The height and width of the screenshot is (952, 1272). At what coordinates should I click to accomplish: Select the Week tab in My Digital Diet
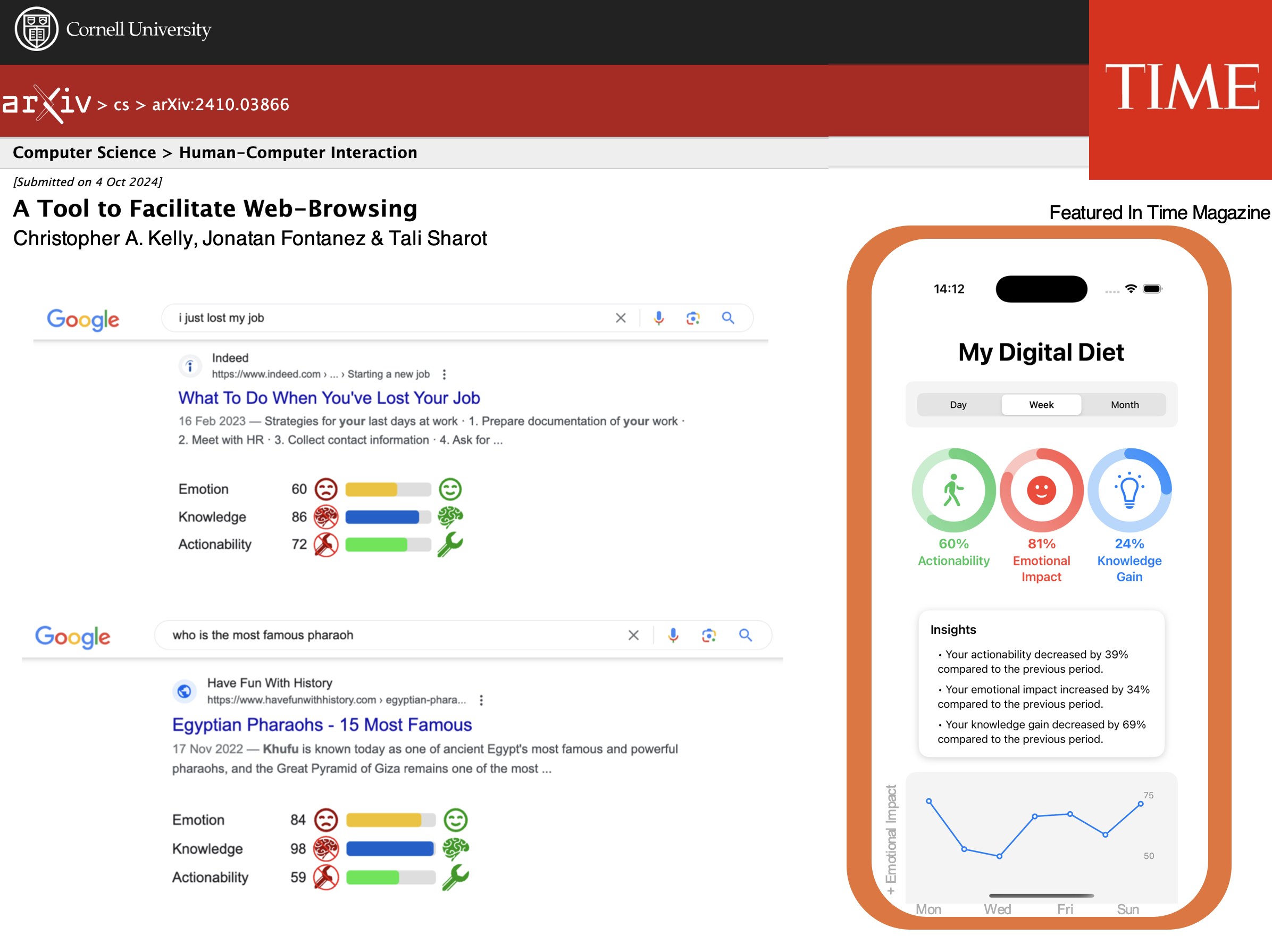(x=1041, y=405)
